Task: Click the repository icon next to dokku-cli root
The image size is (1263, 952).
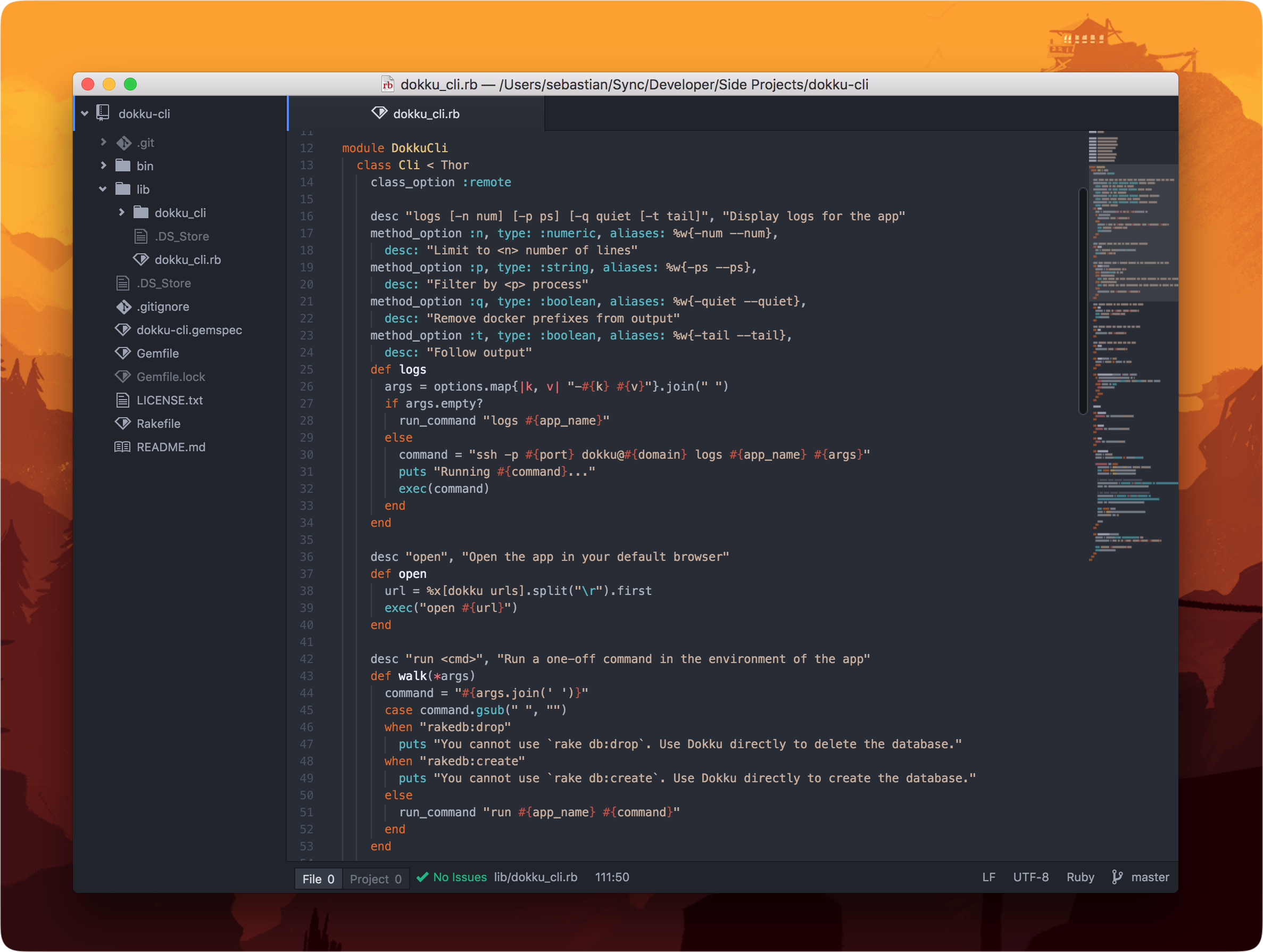Action: pyautogui.click(x=103, y=113)
